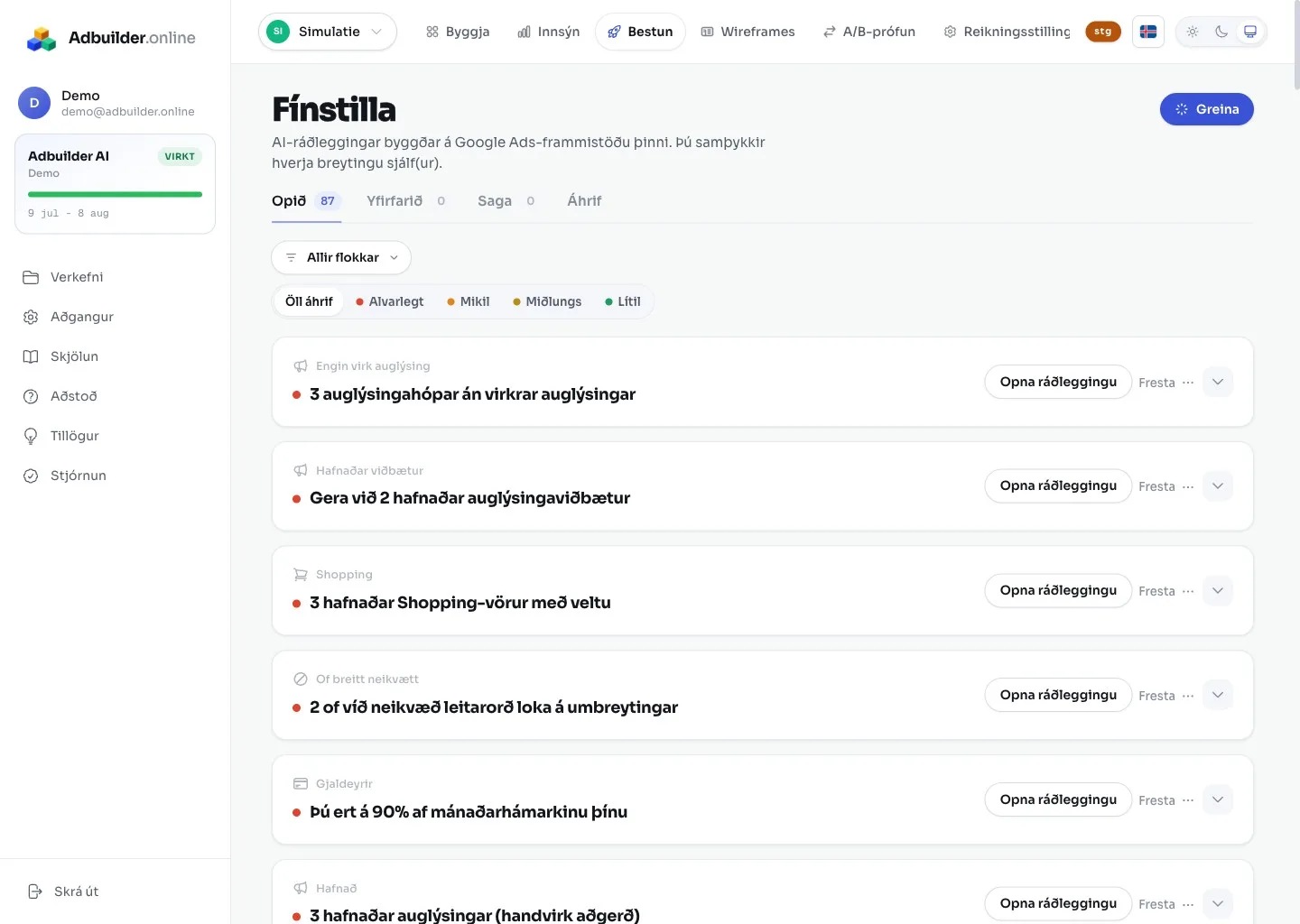Open the Simulatie project dropdown
Viewport: 1300px width, 924px height.
[328, 32]
